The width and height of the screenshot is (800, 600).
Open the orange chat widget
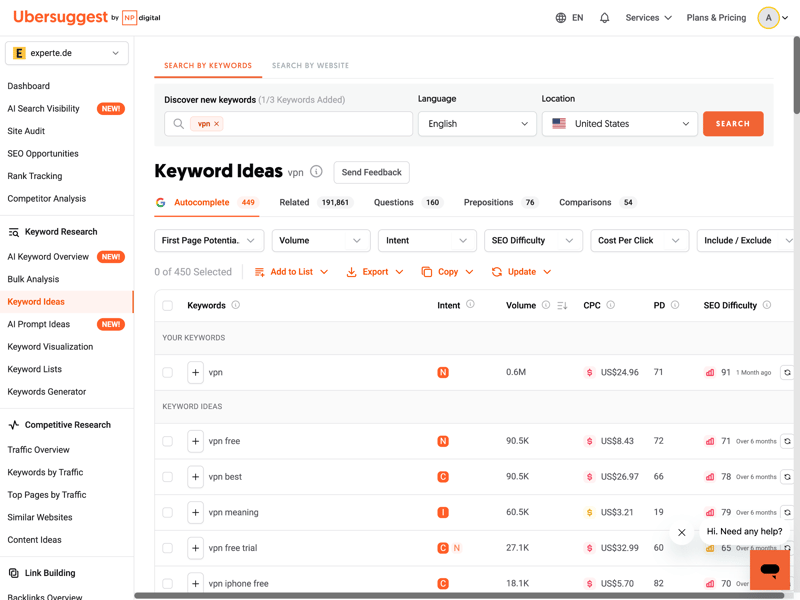click(x=769, y=570)
